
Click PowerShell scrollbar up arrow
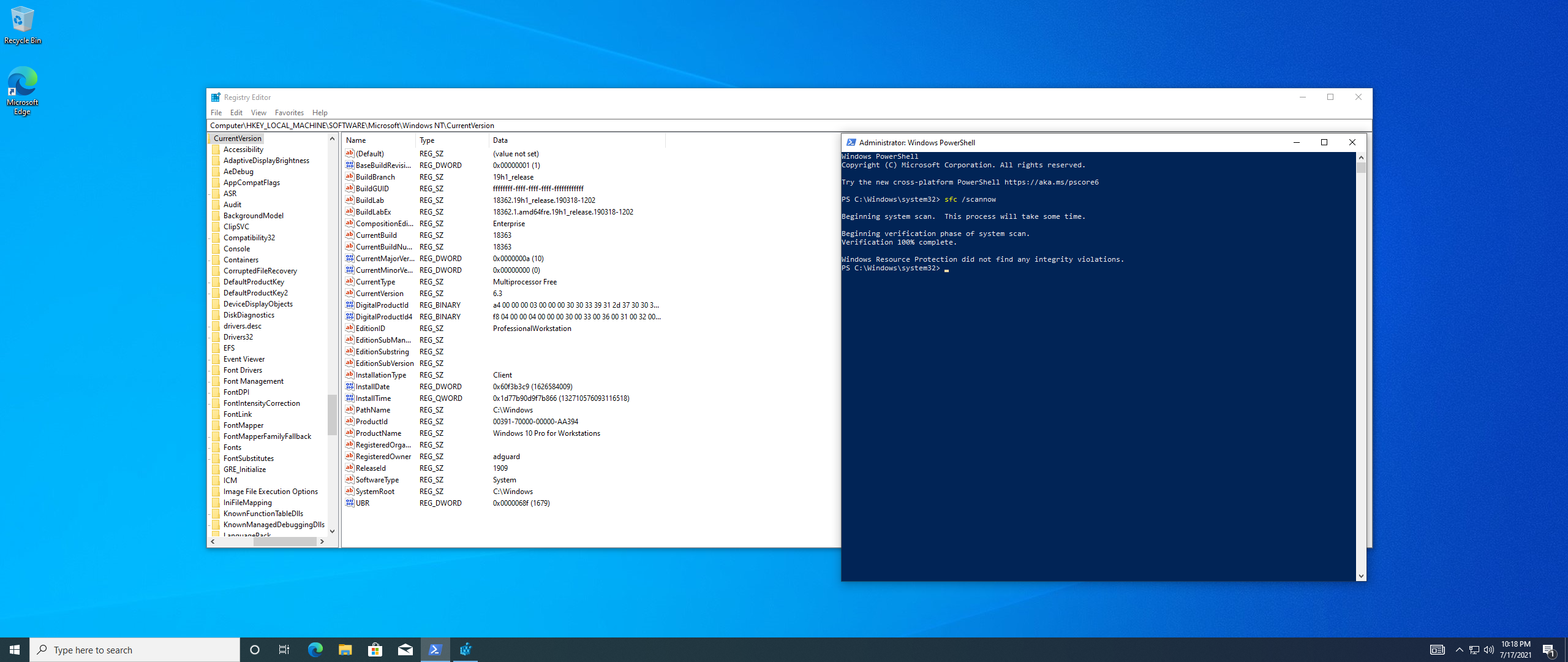tap(1361, 158)
